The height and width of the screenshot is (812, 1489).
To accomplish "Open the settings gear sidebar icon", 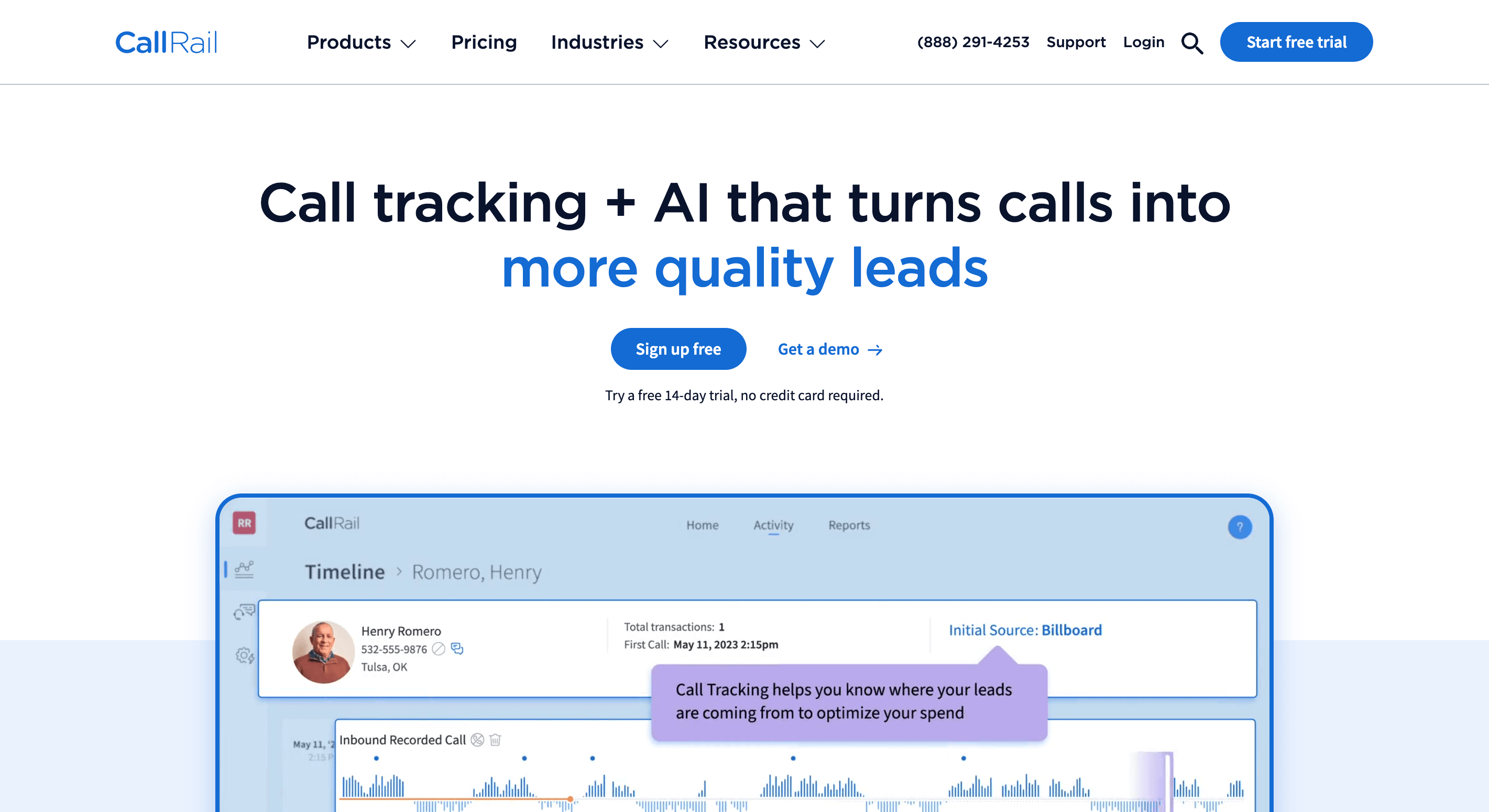I will click(x=245, y=655).
